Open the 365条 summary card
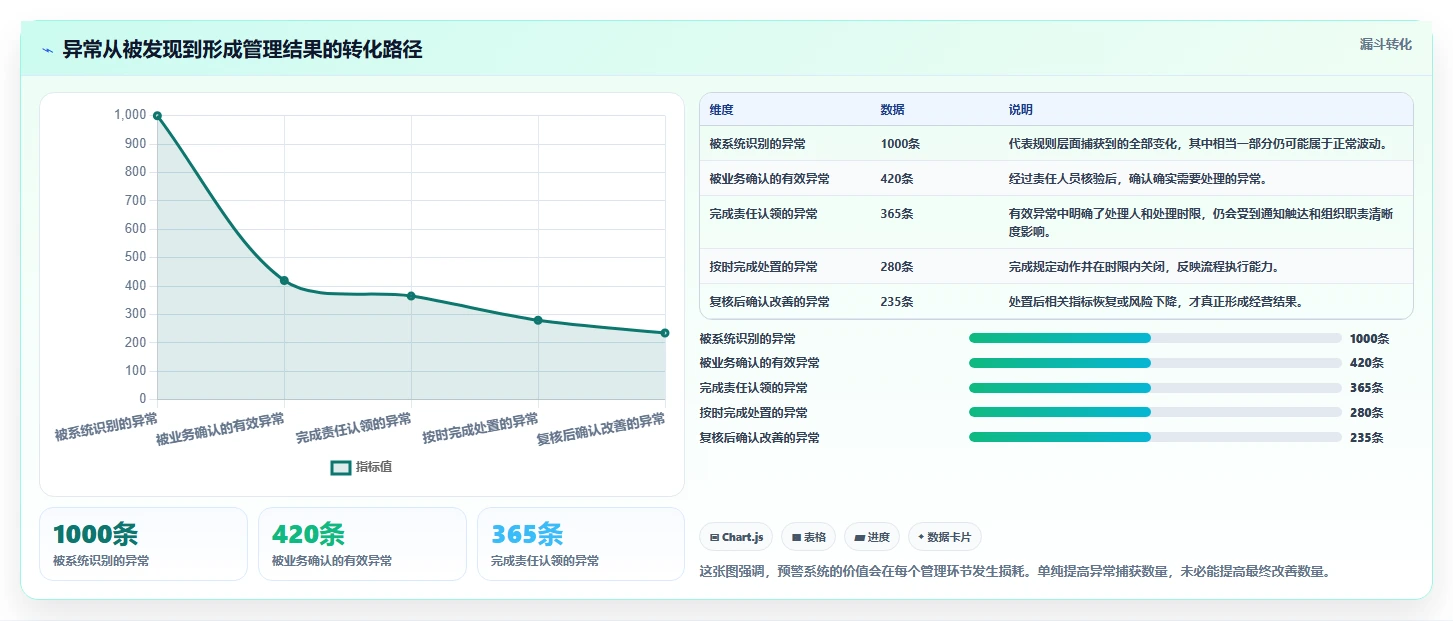Viewport: 1453px width, 621px height. [581, 544]
